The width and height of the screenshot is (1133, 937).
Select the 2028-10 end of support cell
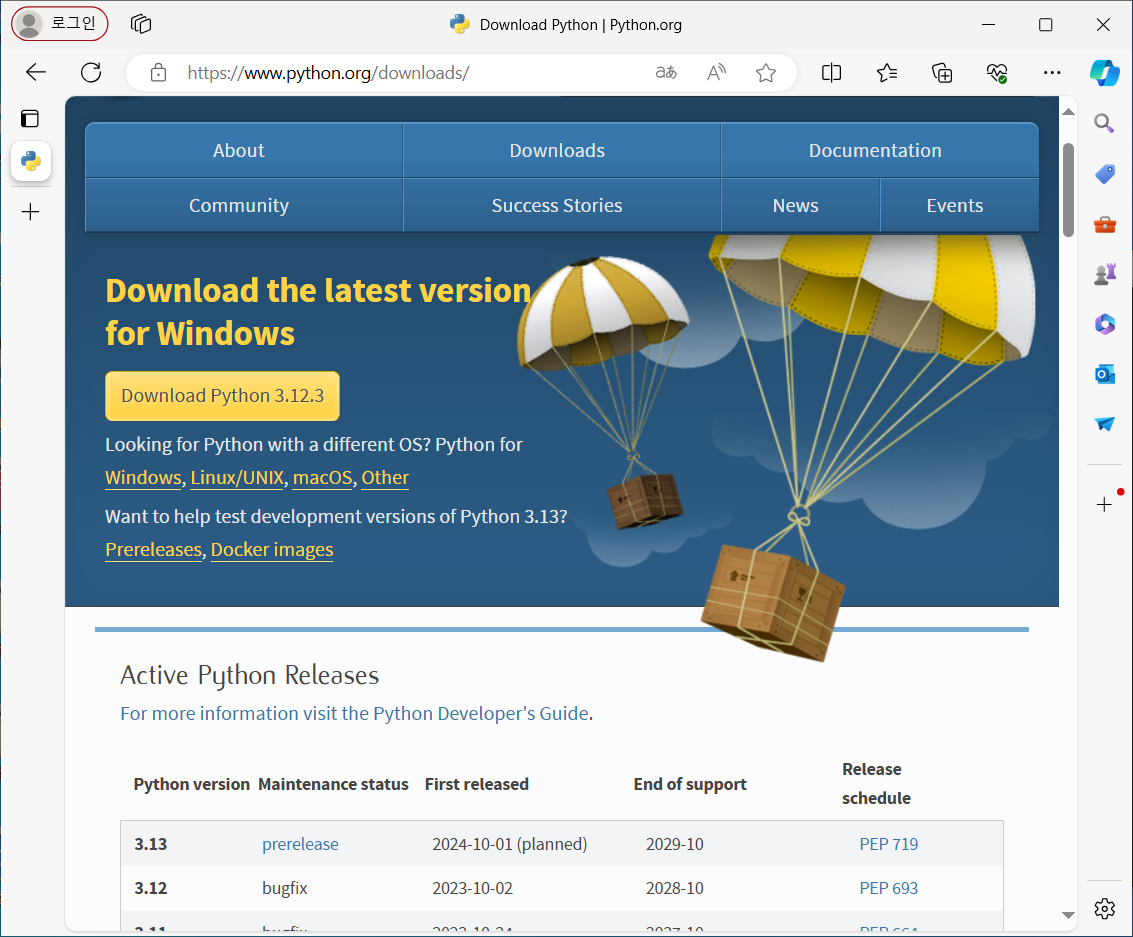(x=674, y=888)
